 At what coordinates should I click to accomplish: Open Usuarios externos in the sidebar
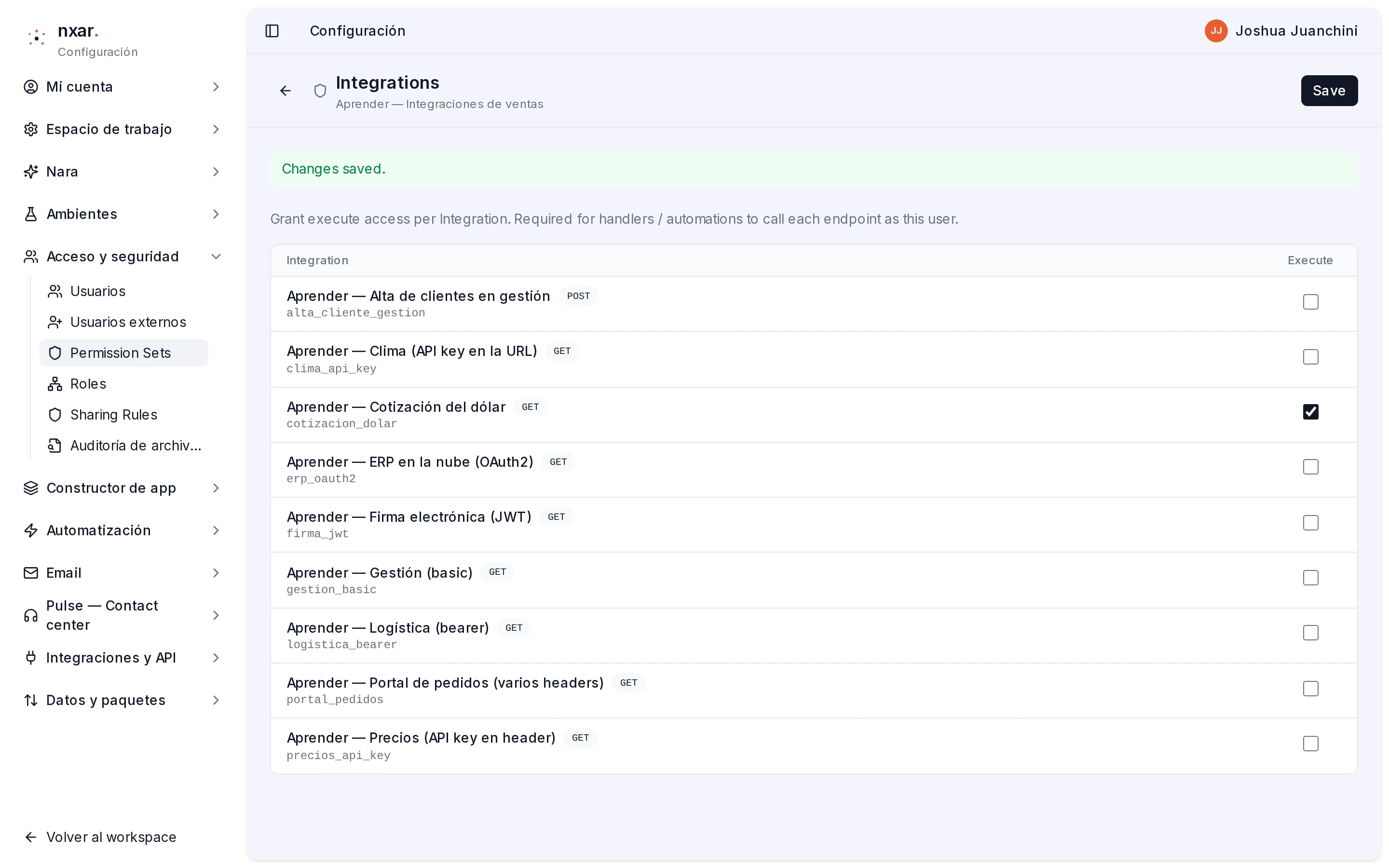[123, 322]
